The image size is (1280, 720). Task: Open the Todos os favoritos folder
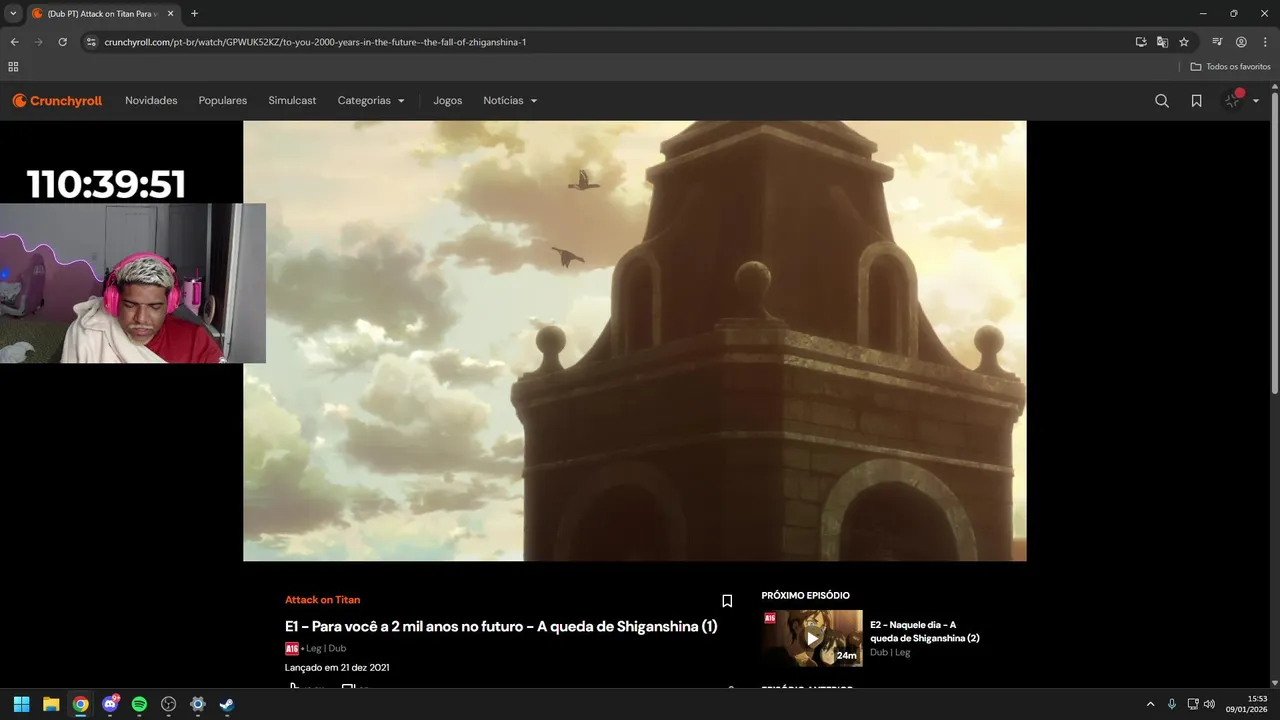coord(1230,67)
